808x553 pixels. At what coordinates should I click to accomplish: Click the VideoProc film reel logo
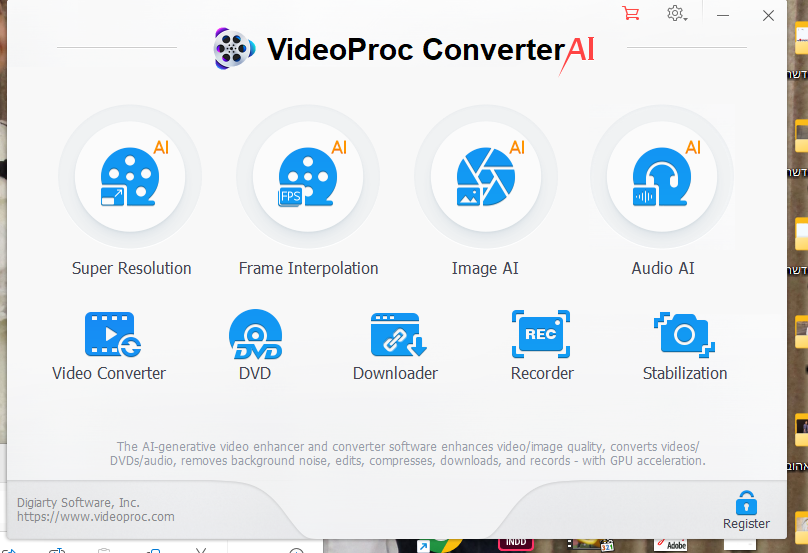click(234, 49)
